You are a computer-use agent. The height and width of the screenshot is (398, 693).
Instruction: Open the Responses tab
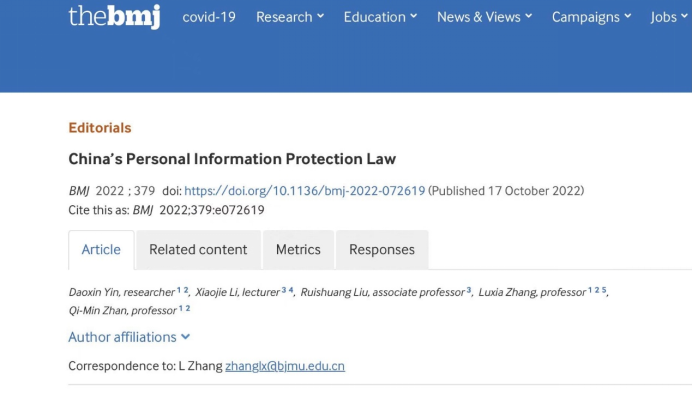coord(382,250)
